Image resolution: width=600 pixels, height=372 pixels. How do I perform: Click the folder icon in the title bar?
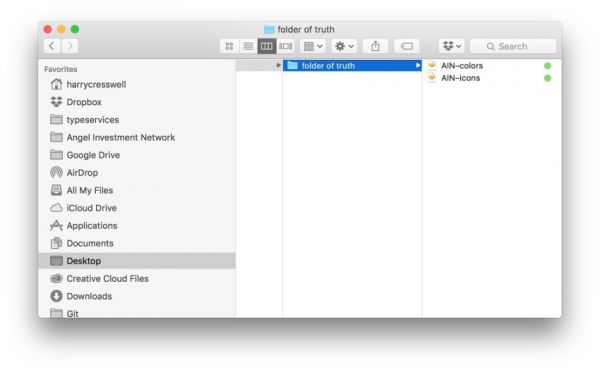coord(269,29)
